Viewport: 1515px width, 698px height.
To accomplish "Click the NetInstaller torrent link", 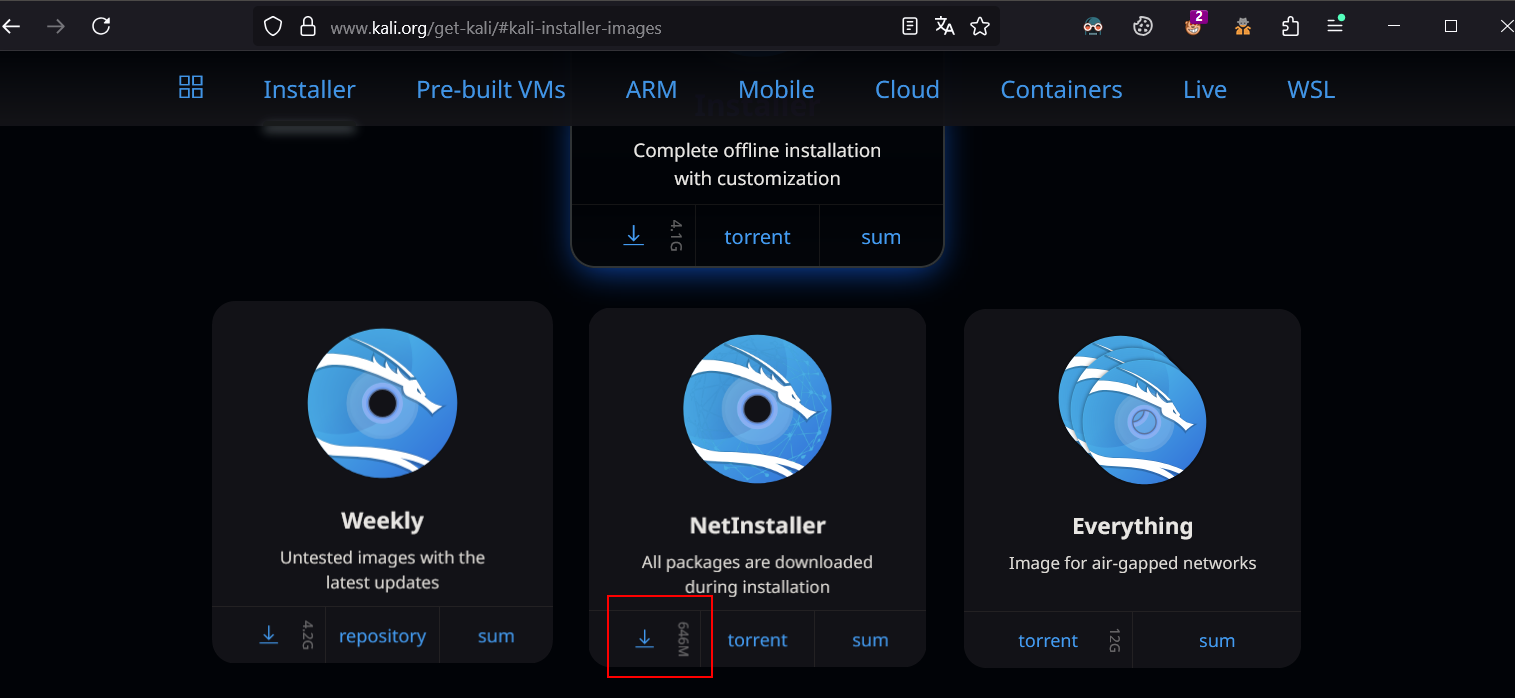I will [x=757, y=640].
